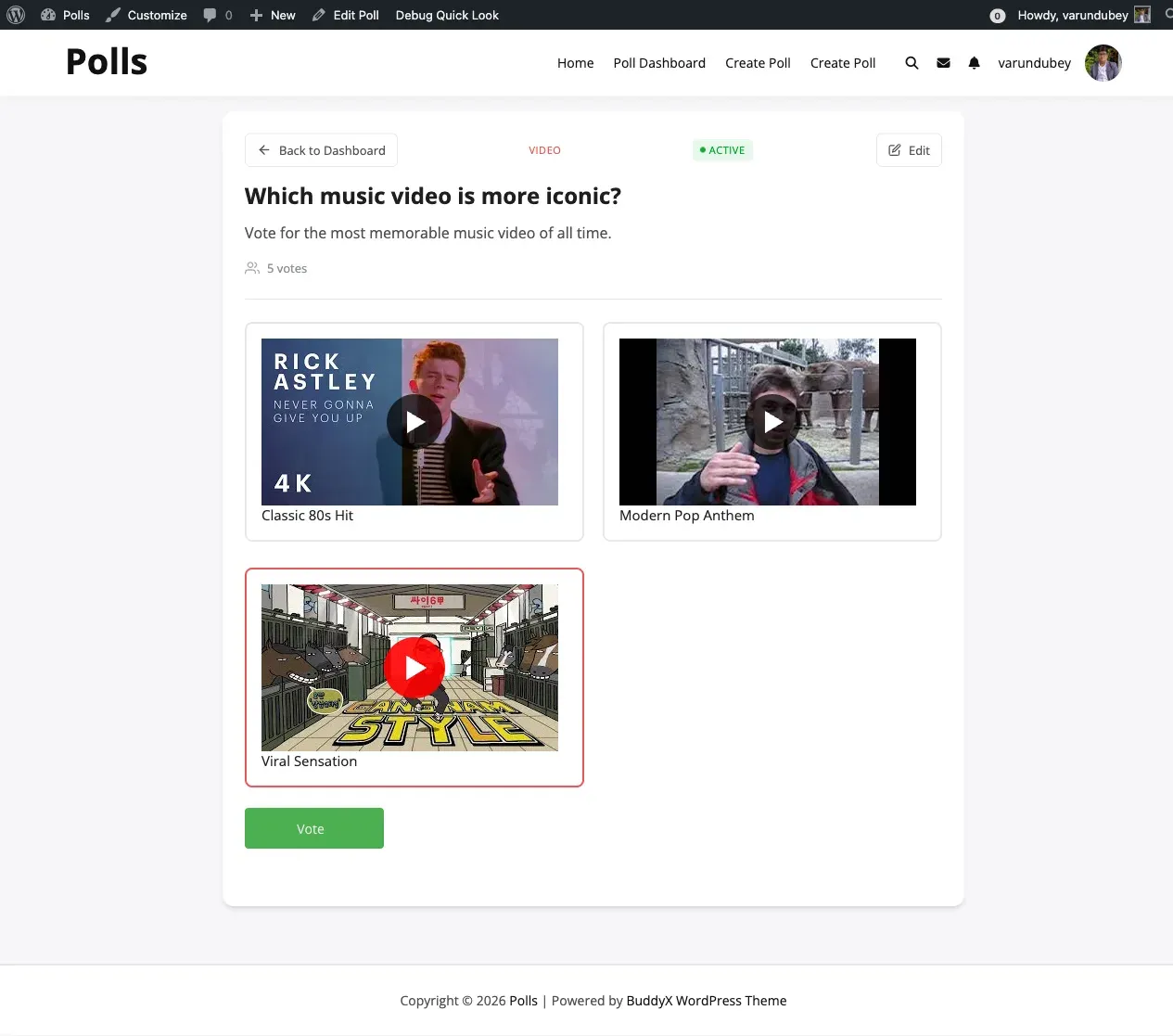Play the Rick Astley video
This screenshot has width=1173, height=1036.
[x=414, y=422]
